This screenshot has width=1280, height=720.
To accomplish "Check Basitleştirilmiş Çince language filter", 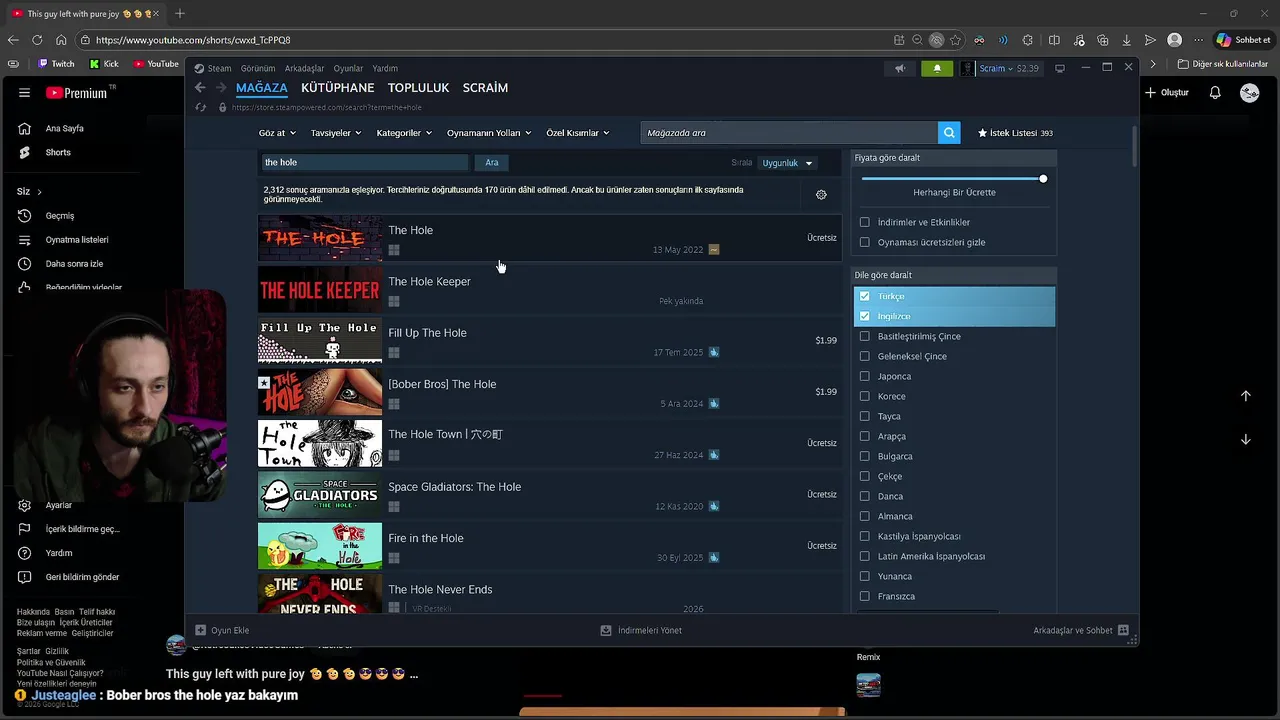I will pos(865,336).
